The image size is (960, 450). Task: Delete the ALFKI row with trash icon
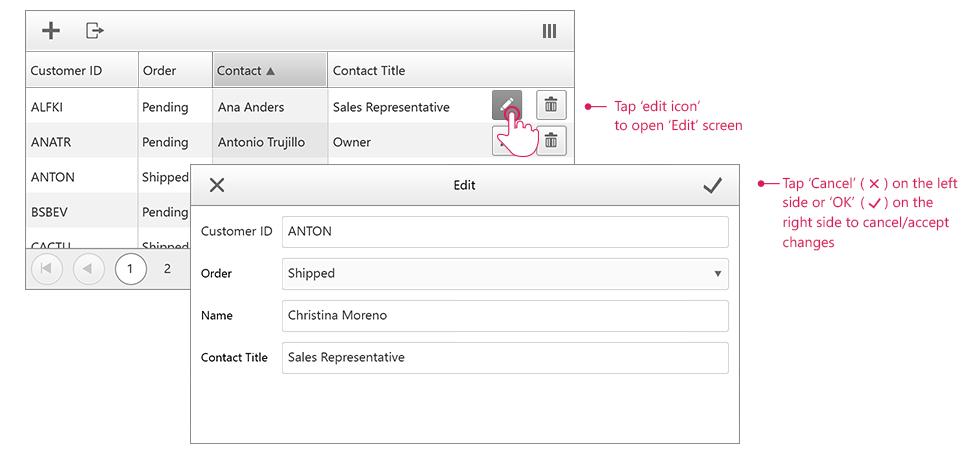[551, 105]
